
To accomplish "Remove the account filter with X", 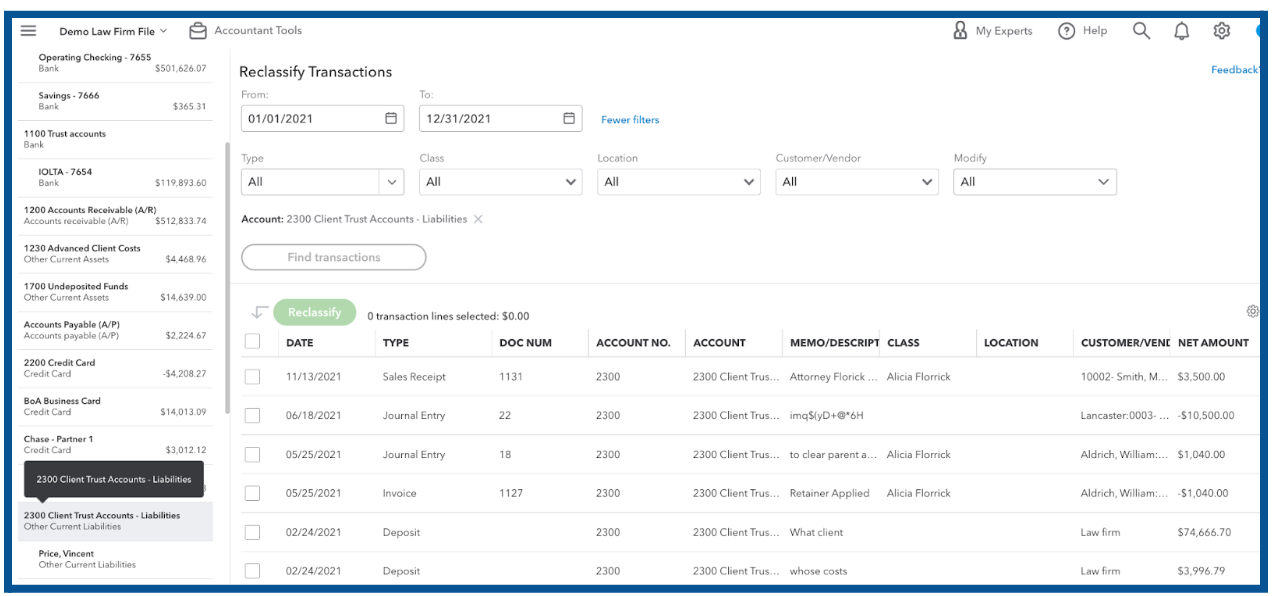I will pyautogui.click(x=478, y=219).
